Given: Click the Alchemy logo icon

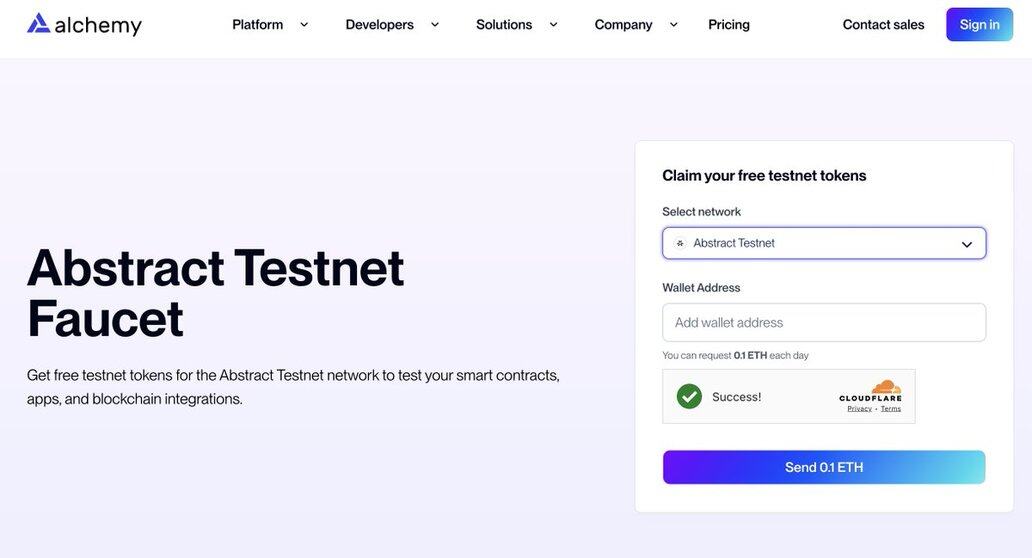Looking at the screenshot, I should 38,23.
